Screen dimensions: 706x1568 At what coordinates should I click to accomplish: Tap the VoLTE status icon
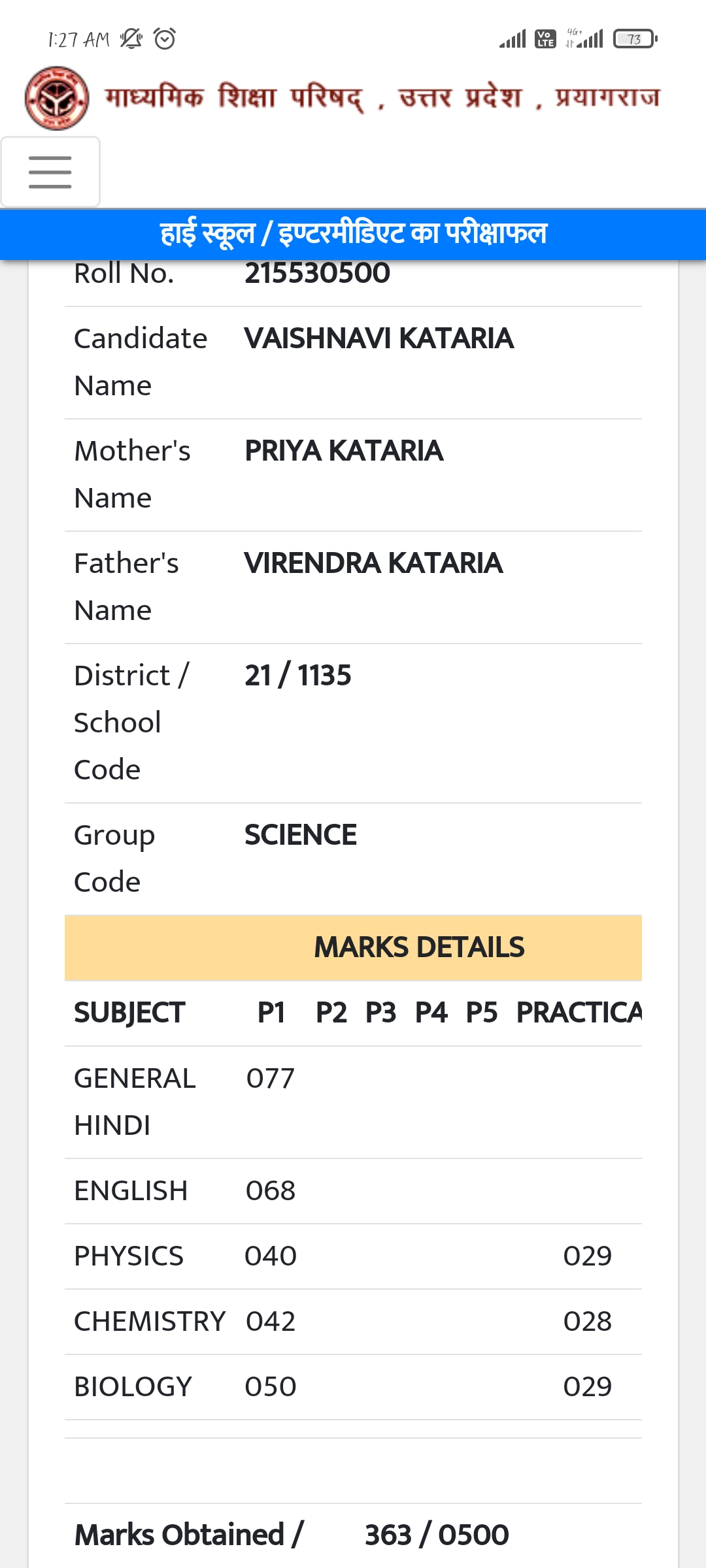(545, 39)
